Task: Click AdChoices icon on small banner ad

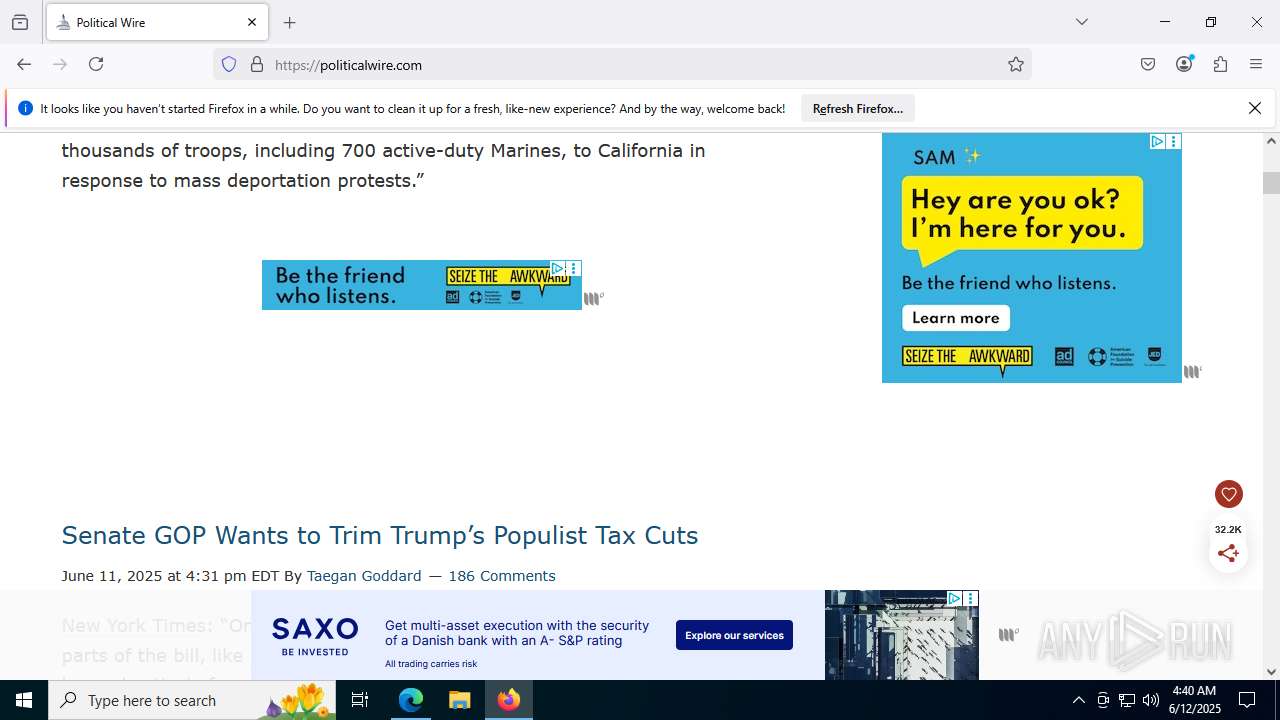Action: pyautogui.click(x=559, y=268)
